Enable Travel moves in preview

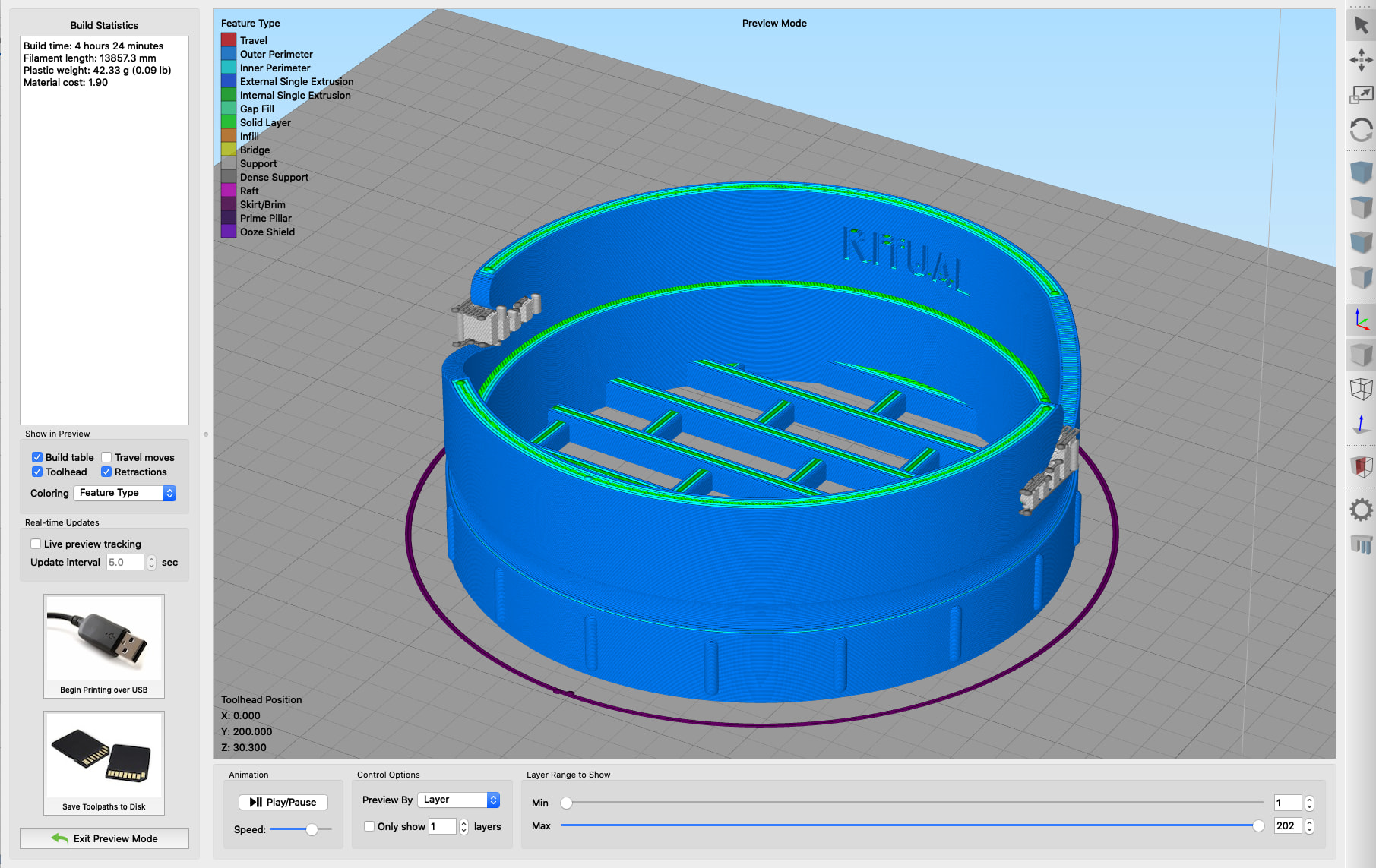106,457
